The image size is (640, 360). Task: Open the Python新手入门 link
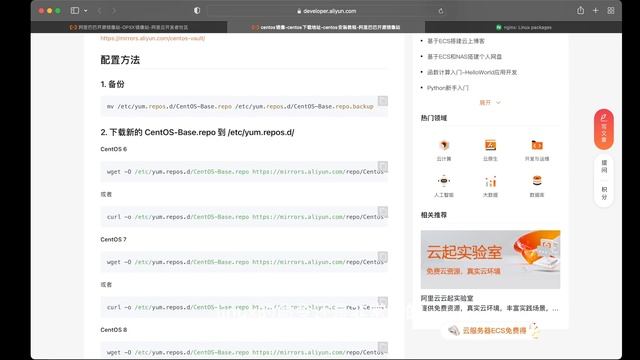(448, 88)
